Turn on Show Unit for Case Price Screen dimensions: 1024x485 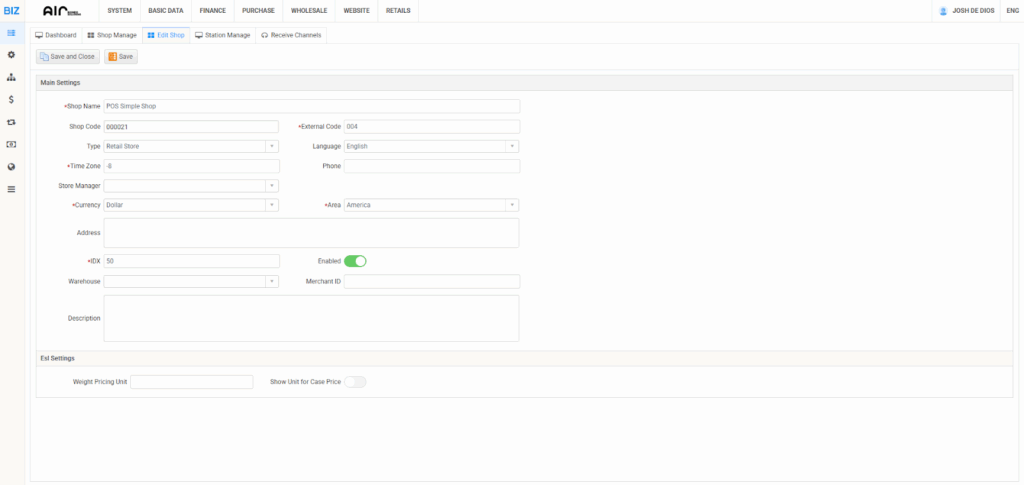[x=355, y=381]
